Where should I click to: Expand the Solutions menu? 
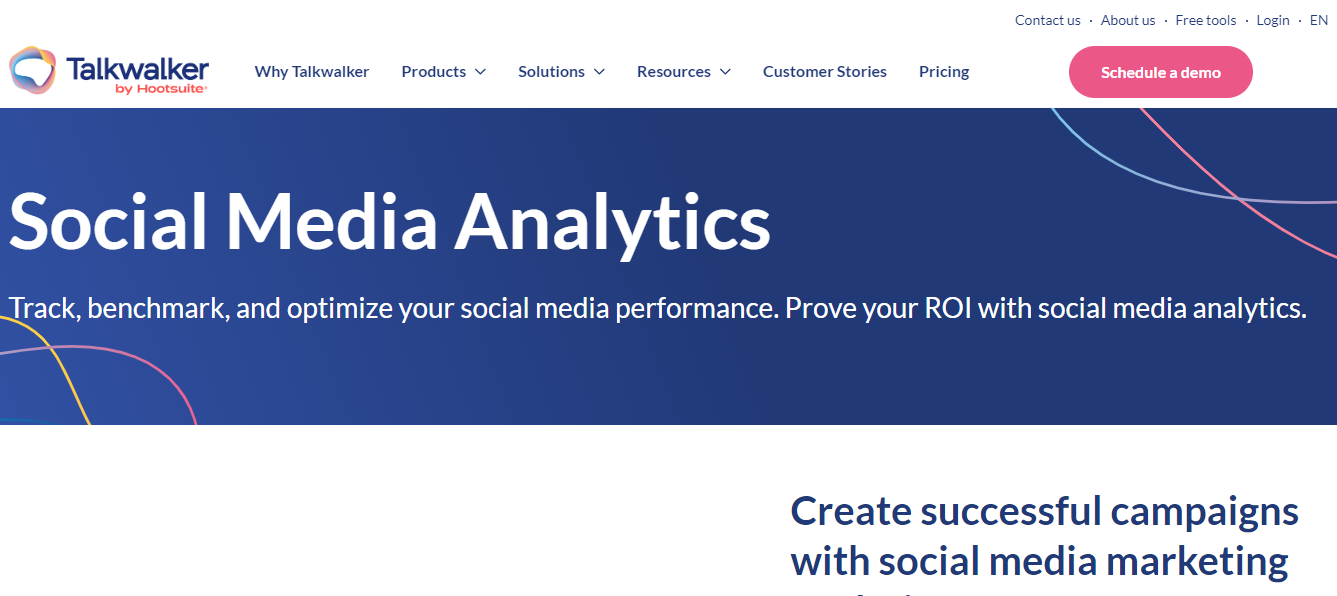553,71
